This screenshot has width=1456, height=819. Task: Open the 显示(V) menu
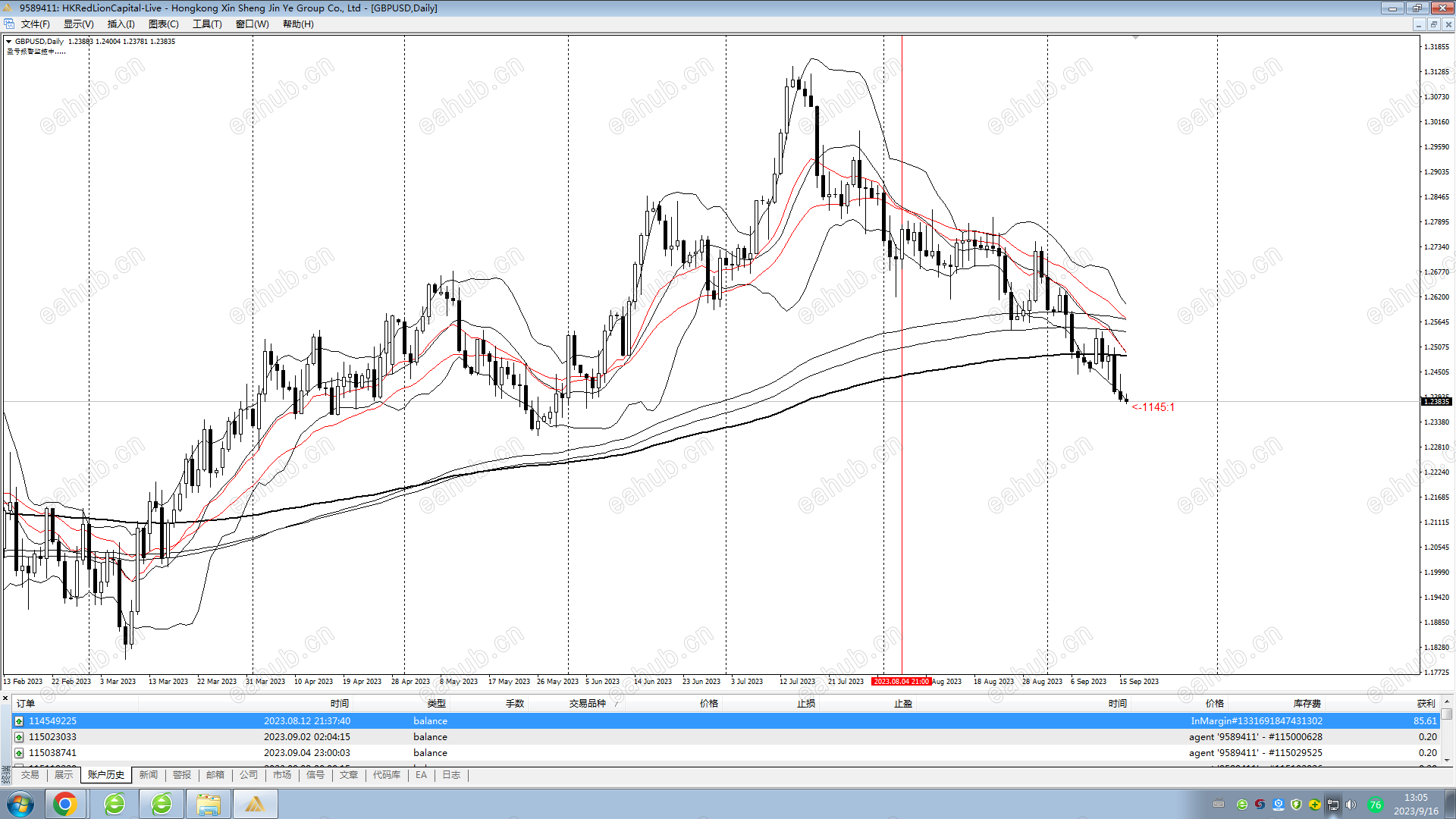(x=78, y=24)
